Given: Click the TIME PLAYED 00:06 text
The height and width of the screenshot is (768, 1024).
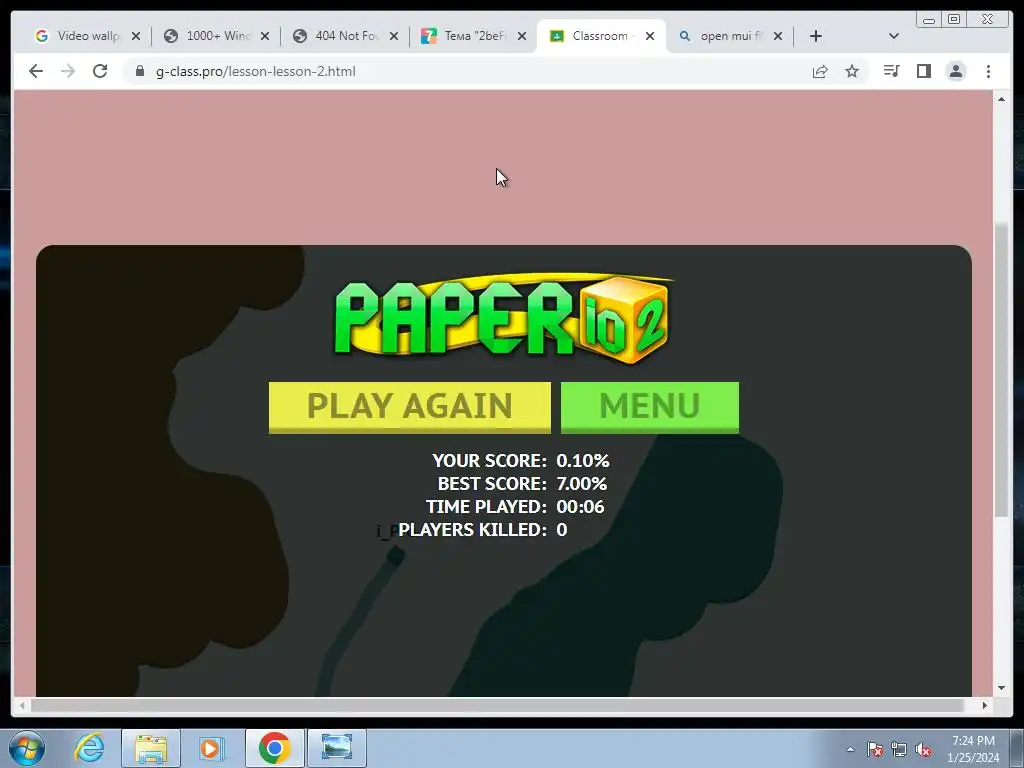Looking at the screenshot, I should (515, 507).
